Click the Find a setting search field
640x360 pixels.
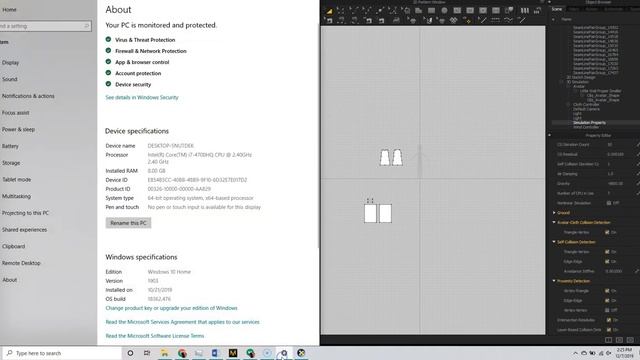click(45, 26)
